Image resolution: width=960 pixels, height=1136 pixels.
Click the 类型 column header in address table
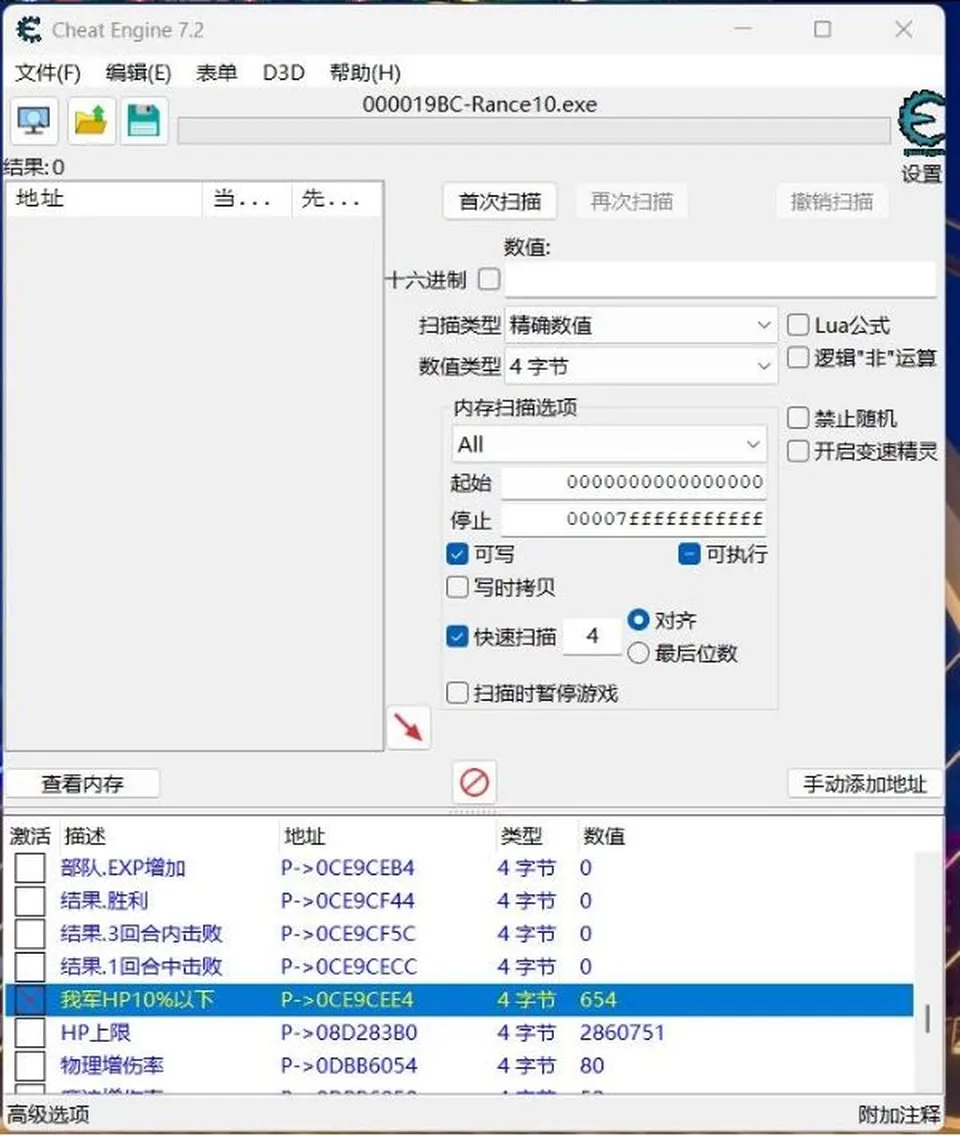tap(522, 836)
